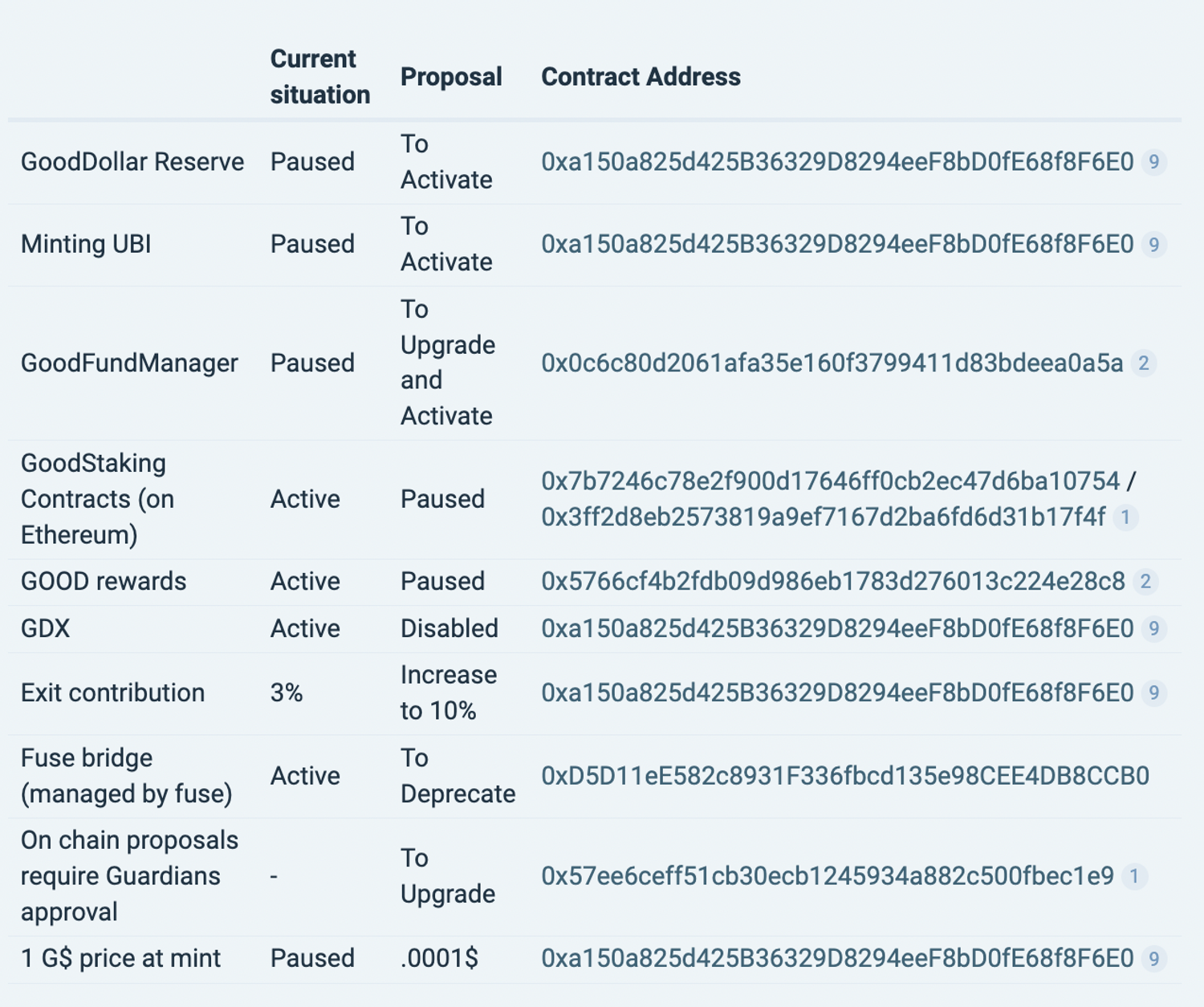Click count badge 9 in GoodDollar Reserve row

(x=1154, y=162)
